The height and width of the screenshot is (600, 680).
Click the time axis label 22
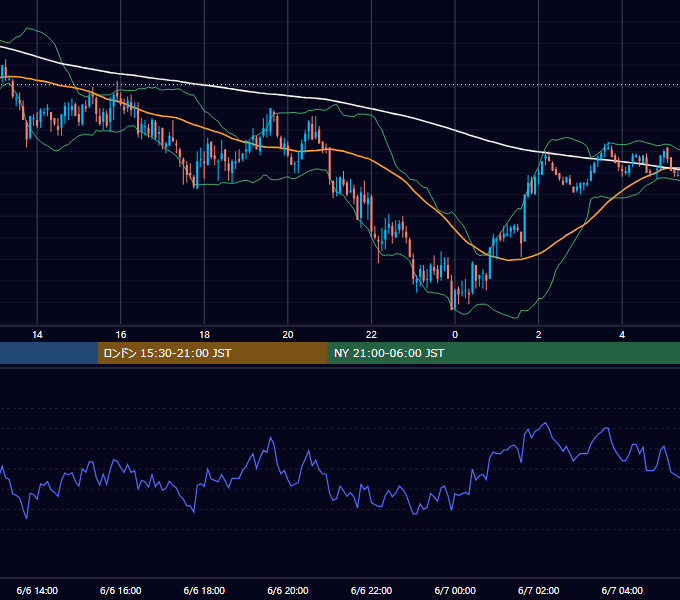click(371, 335)
